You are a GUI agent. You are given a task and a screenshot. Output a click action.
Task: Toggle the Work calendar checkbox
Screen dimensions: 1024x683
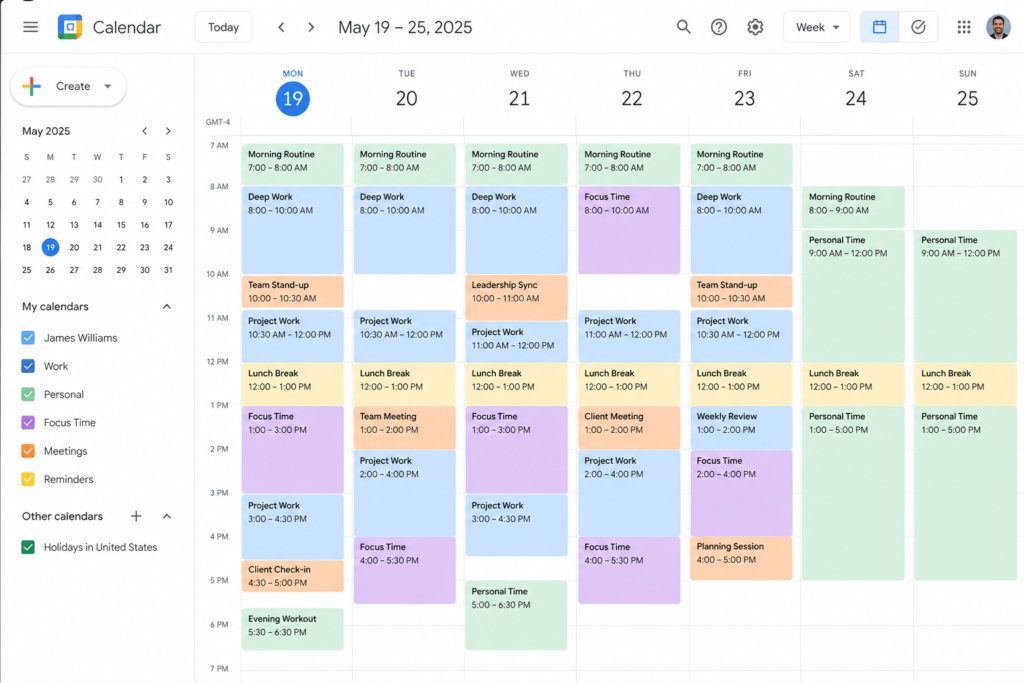click(28, 366)
